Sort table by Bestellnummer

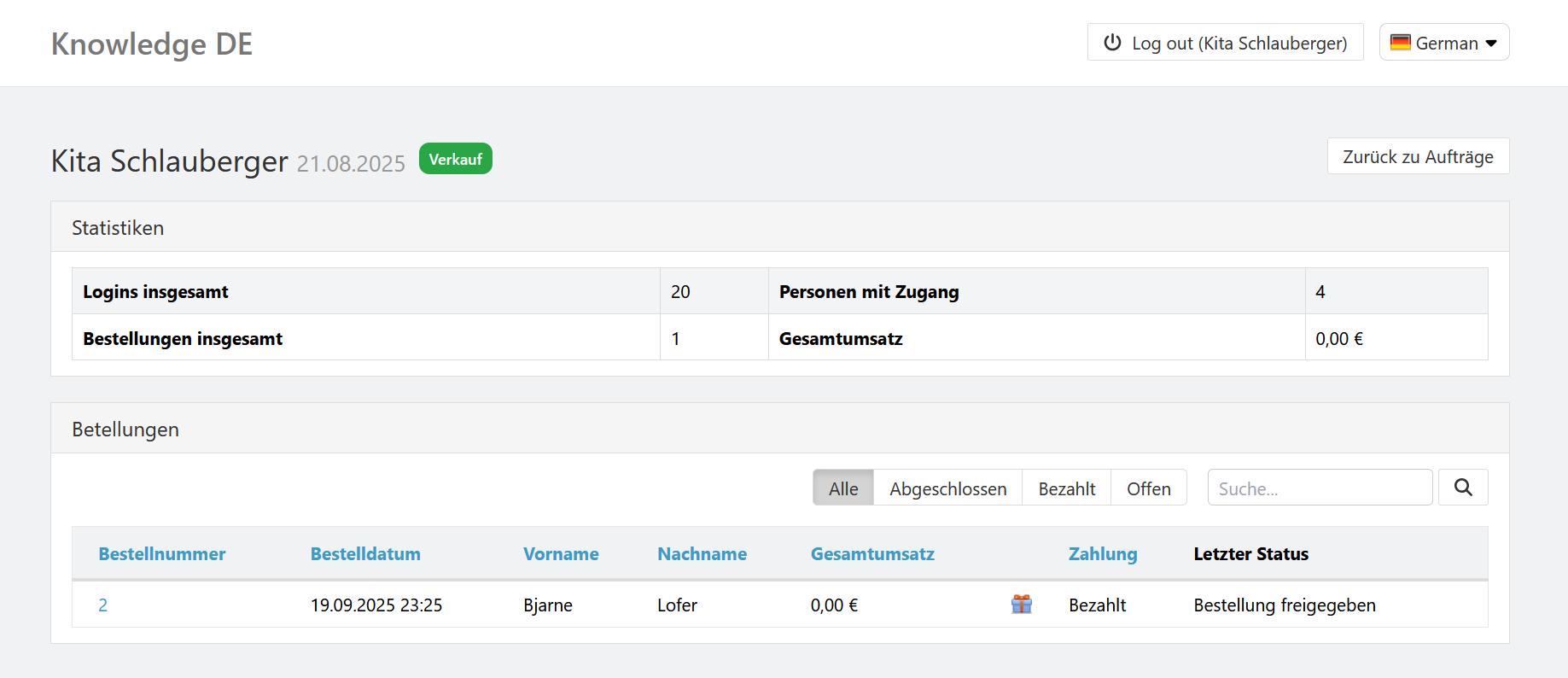[x=162, y=554]
